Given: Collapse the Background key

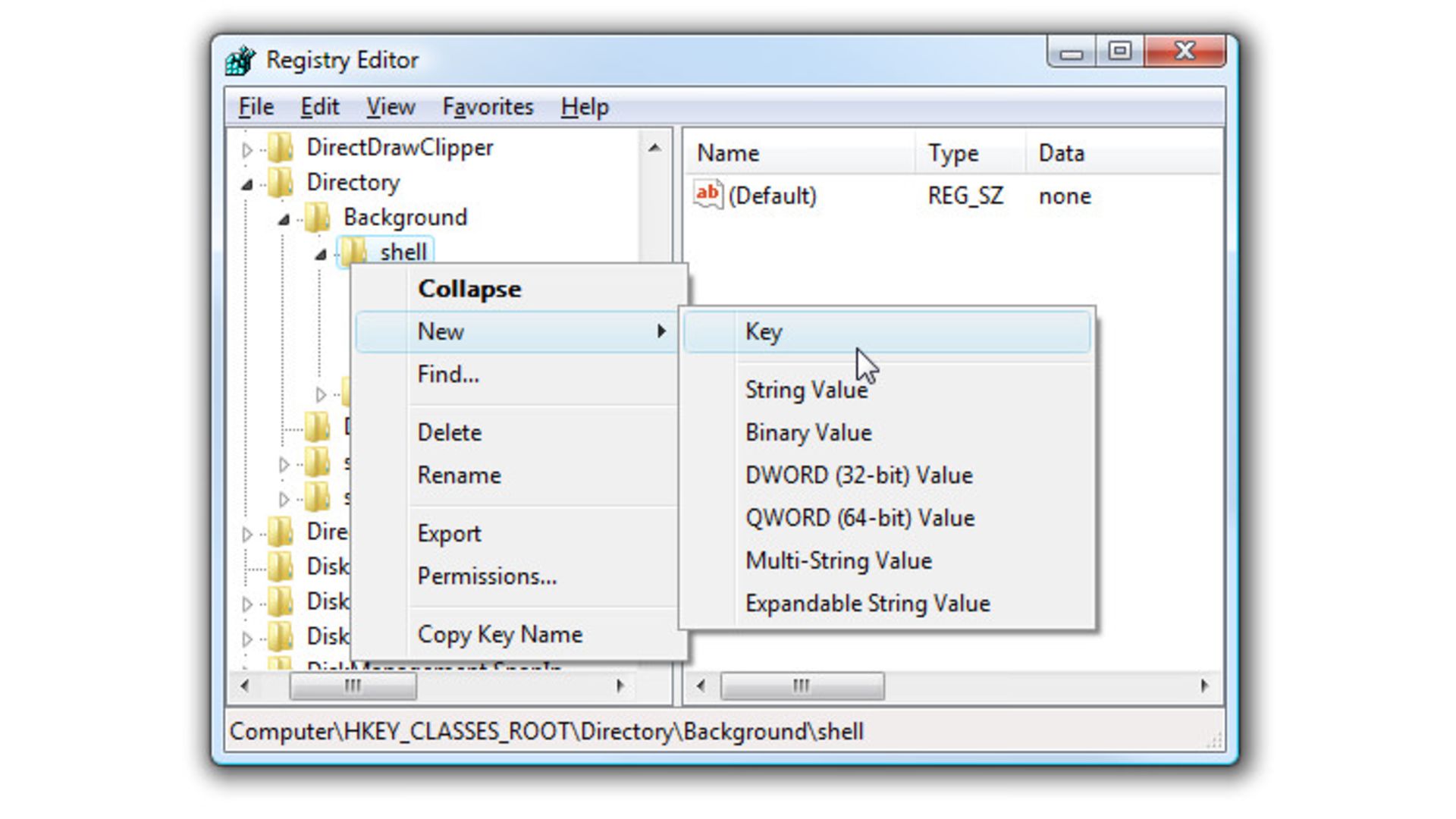Looking at the screenshot, I should click(x=284, y=220).
